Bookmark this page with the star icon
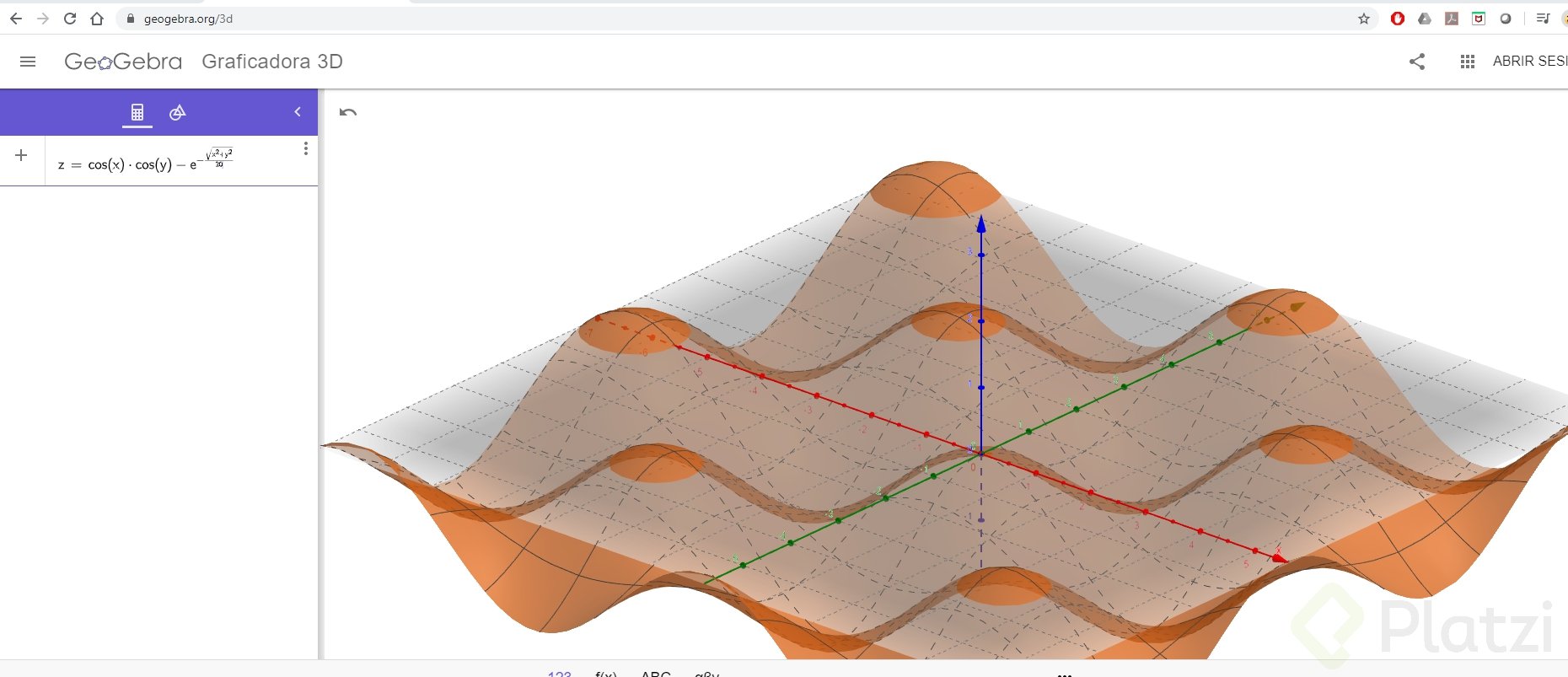The height and width of the screenshot is (677, 1568). 1364,19
